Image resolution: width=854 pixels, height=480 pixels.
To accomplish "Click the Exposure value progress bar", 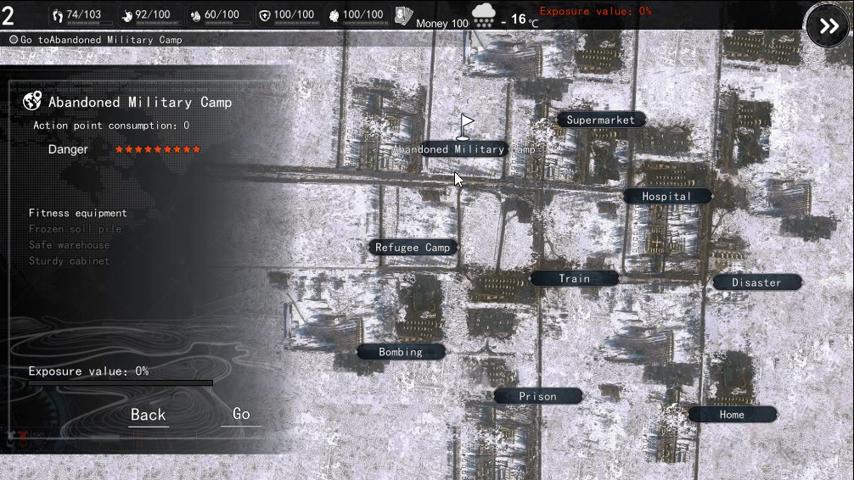I will [120, 383].
